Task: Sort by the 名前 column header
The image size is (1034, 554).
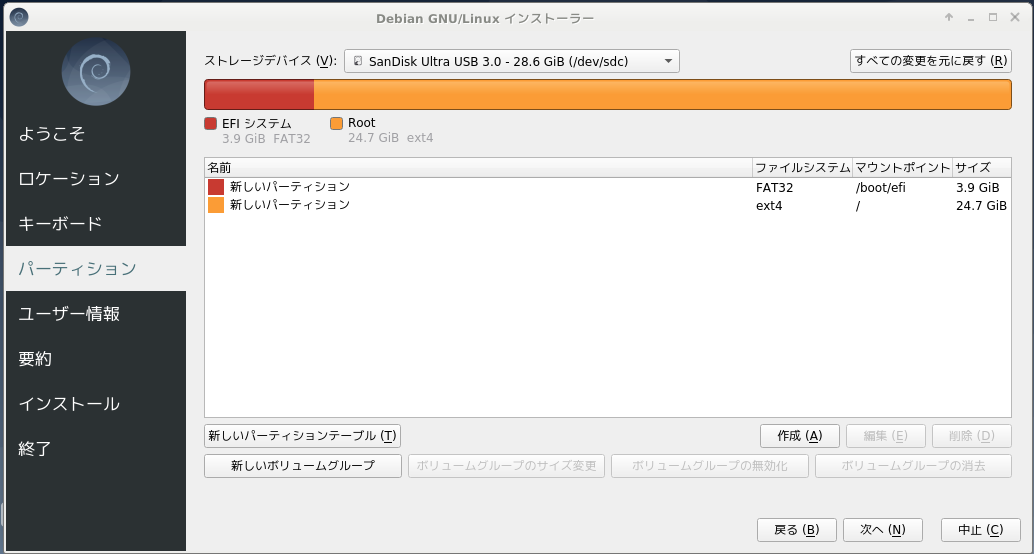Action: point(478,167)
